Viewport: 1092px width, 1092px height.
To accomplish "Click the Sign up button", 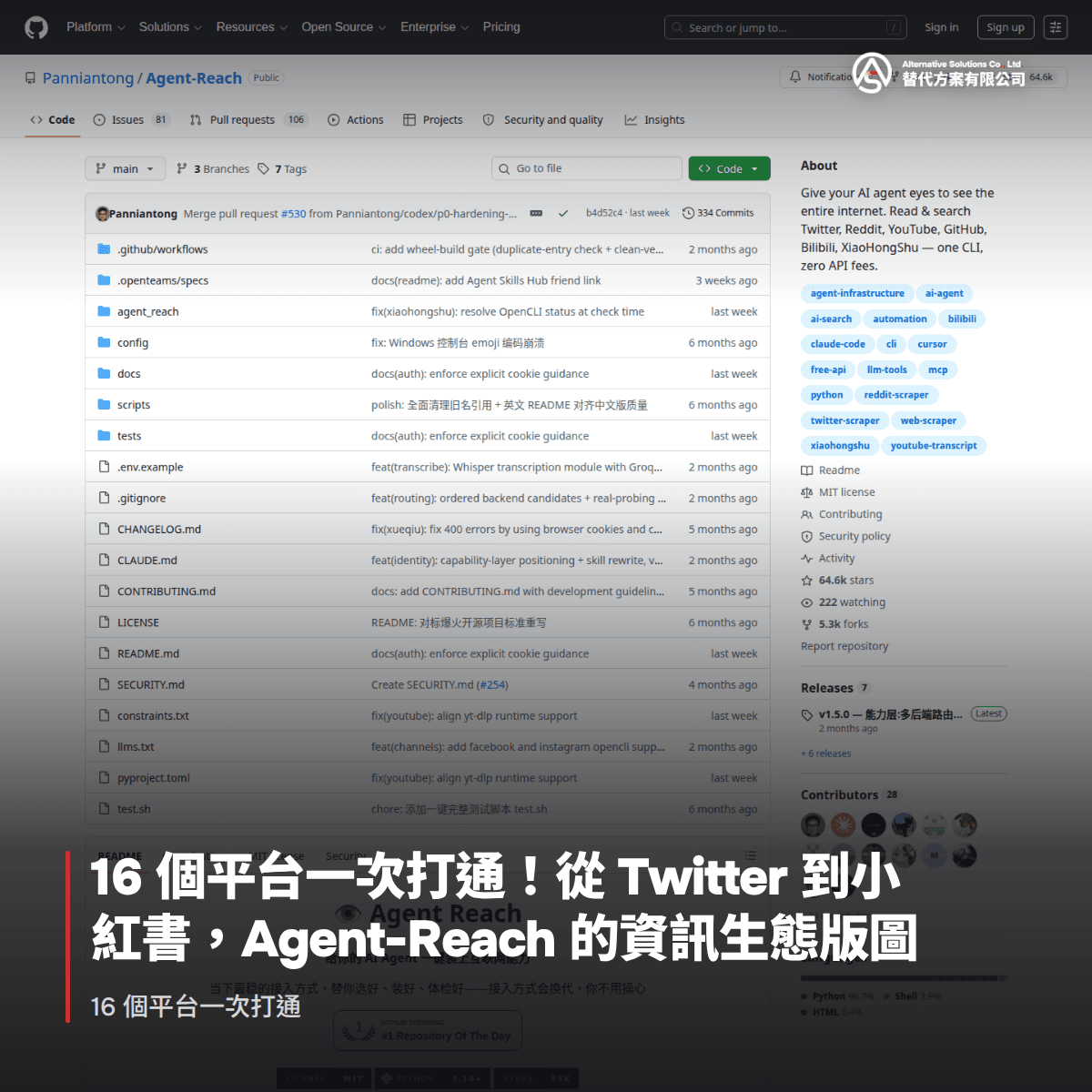I will 1006,27.
